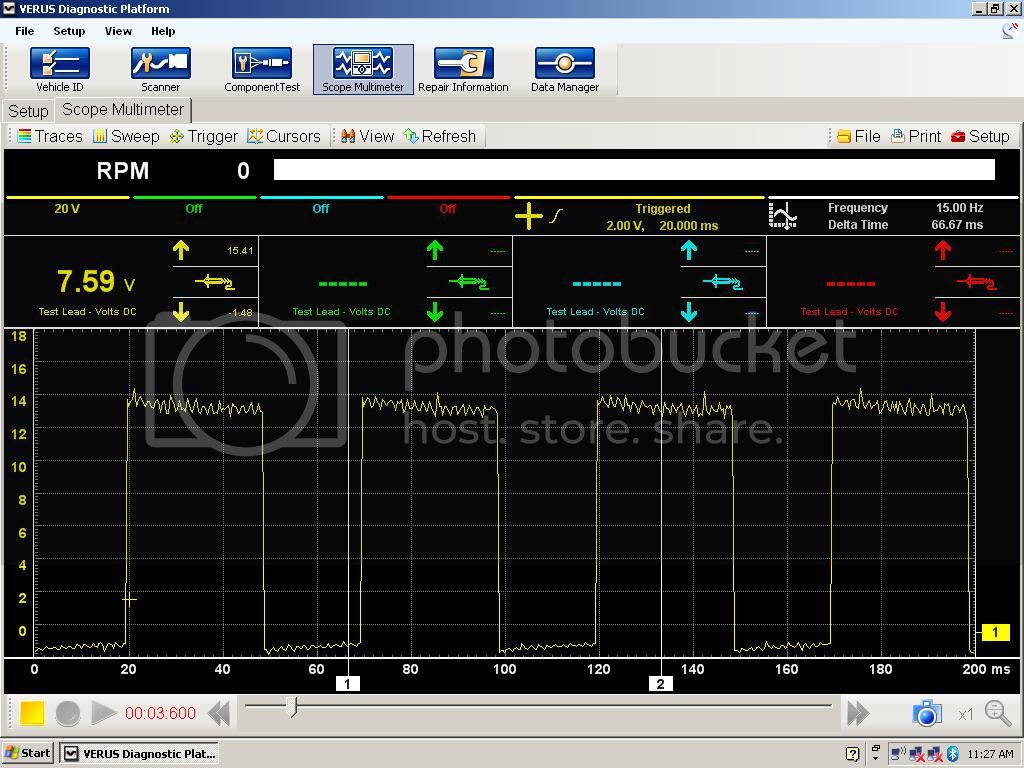The width and height of the screenshot is (1024, 768).
Task: Click the VERUS Diagnostic Platform taskbar button
Action: (140, 753)
